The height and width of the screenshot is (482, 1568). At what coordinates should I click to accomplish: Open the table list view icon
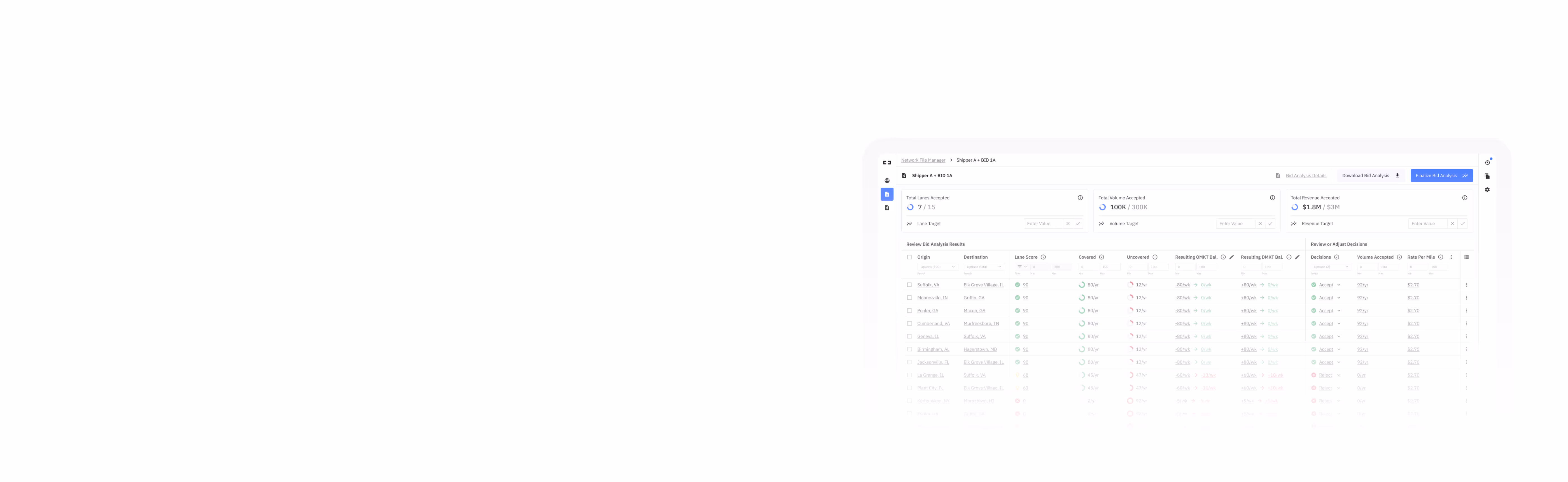[x=1466, y=257]
